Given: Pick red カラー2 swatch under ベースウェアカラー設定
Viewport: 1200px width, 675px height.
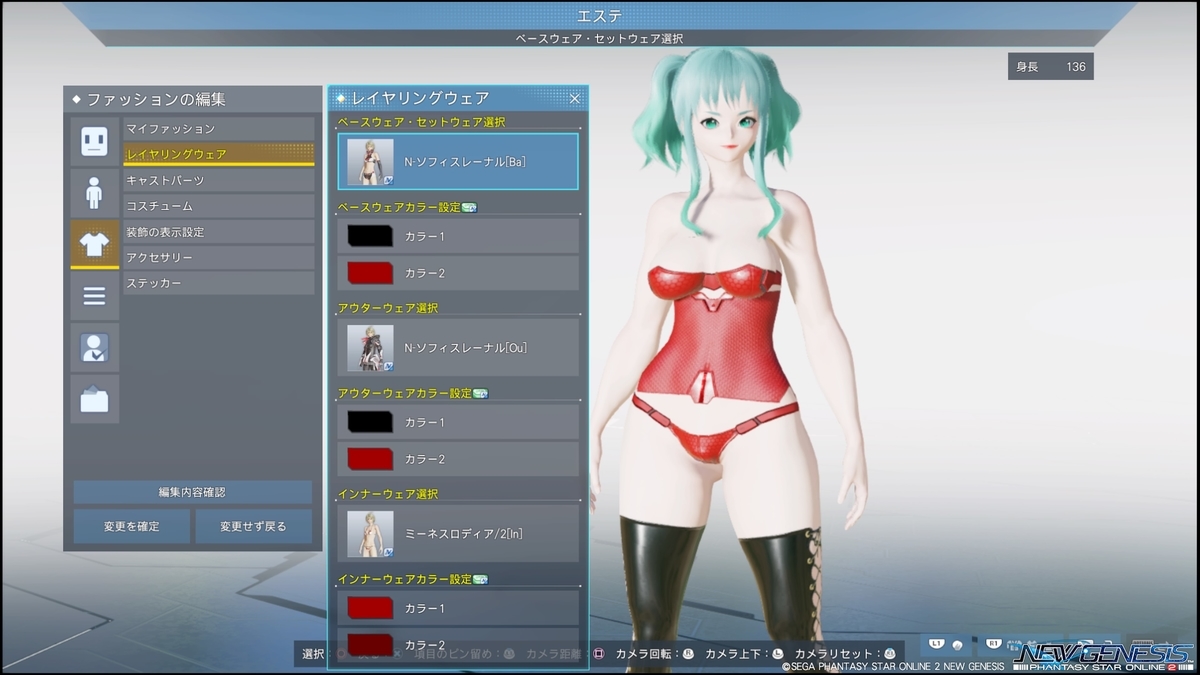Looking at the screenshot, I should pos(370,272).
